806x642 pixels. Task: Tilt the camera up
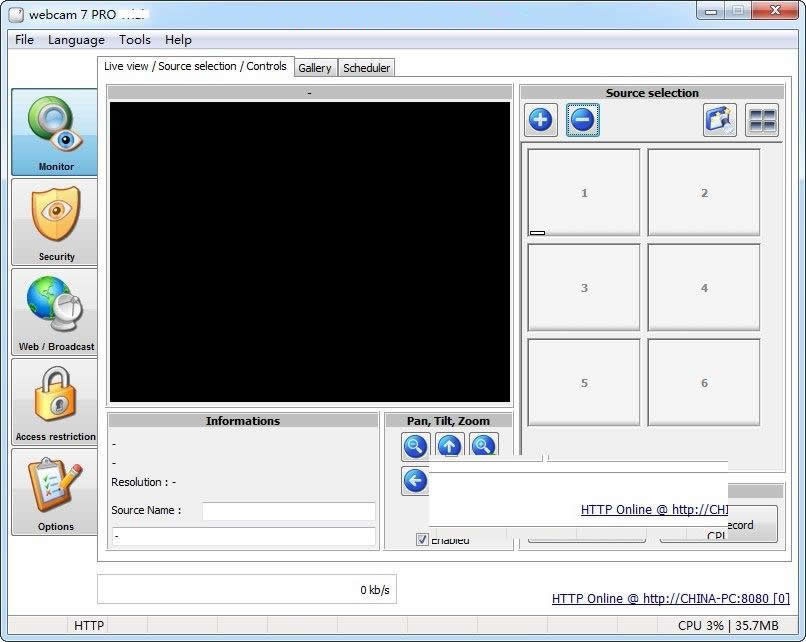[x=449, y=445]
